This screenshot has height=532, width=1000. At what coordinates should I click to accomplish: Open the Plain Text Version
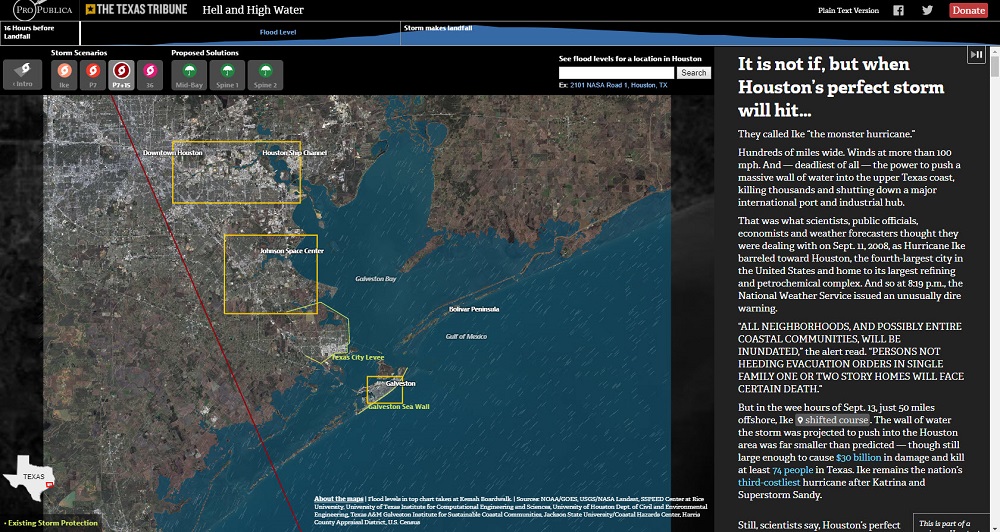pyautogui.click(x=848, y=10)
